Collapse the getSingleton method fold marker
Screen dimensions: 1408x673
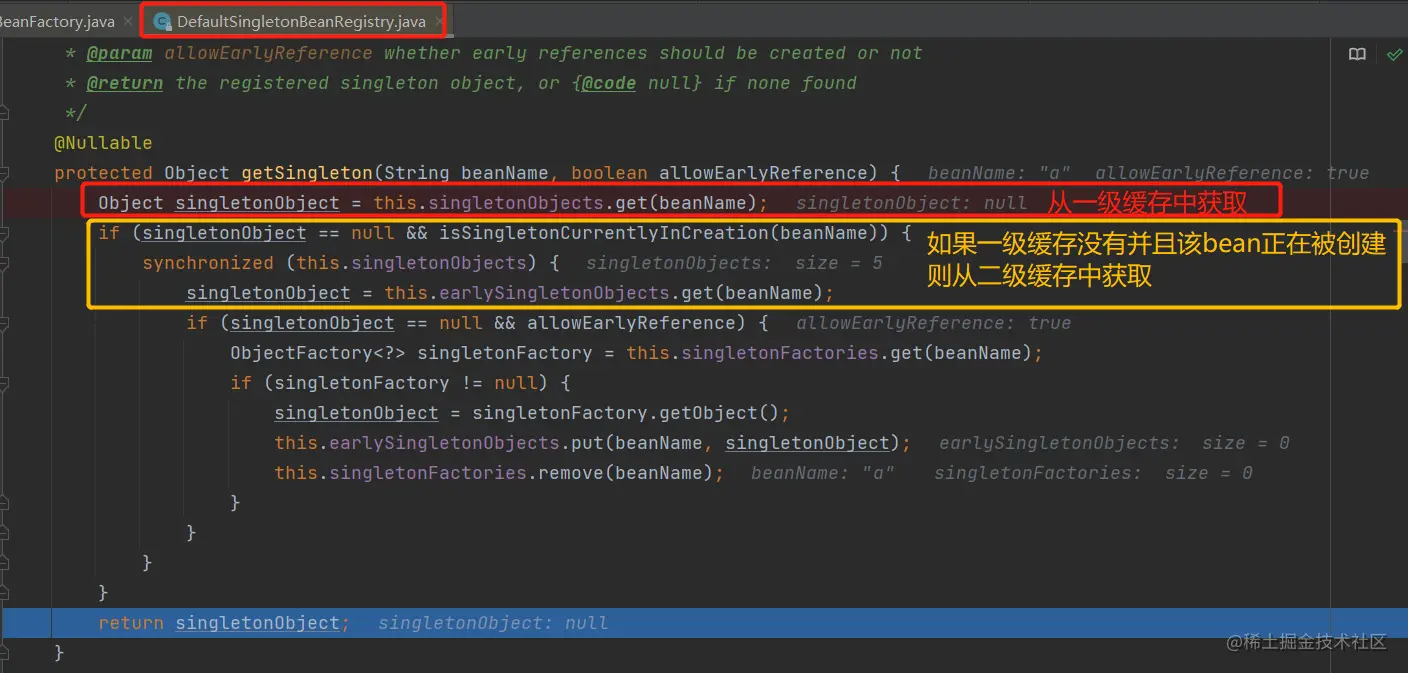point(5,173)
